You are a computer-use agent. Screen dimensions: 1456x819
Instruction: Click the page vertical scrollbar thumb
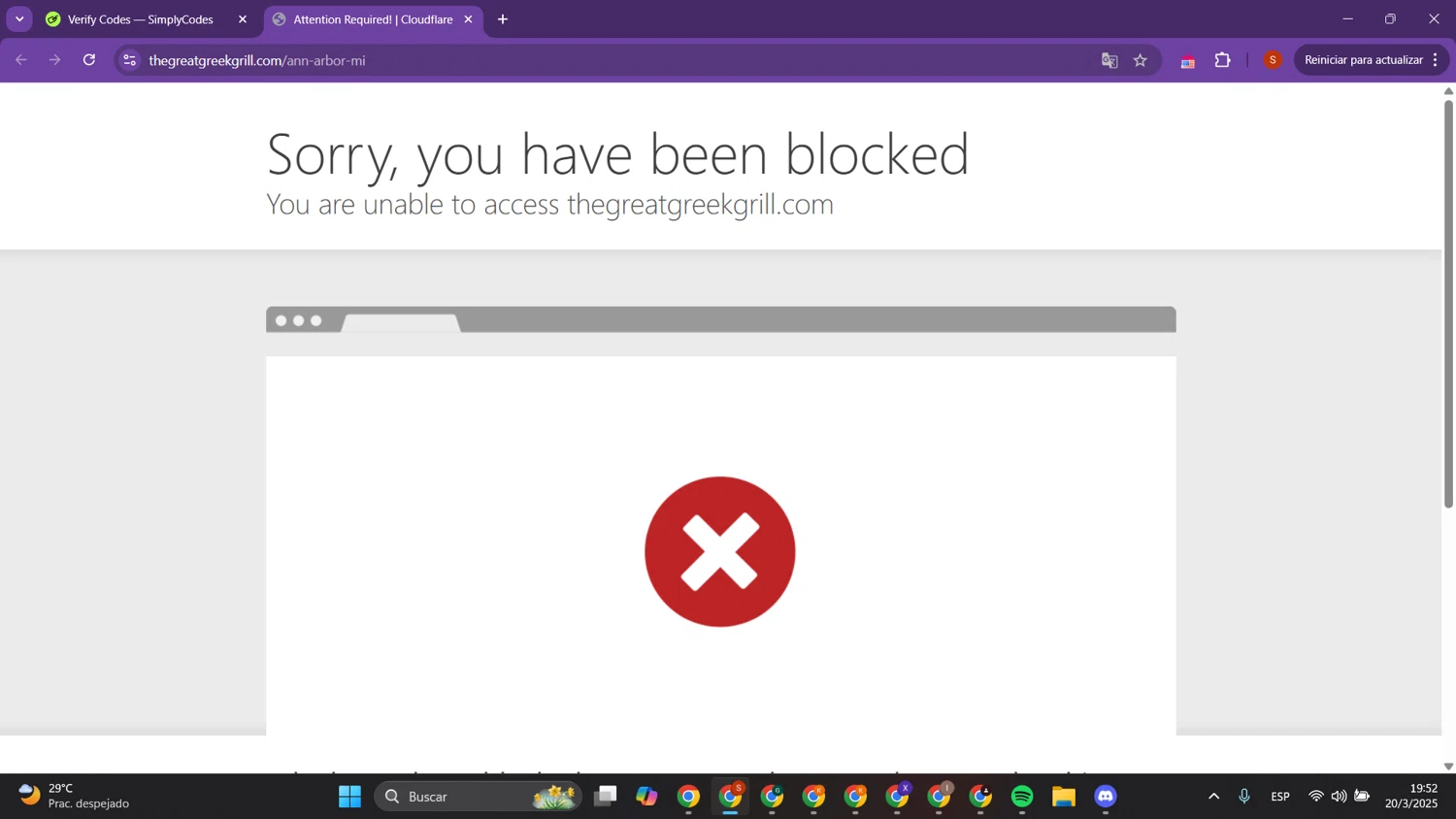tap(1448, 303)
